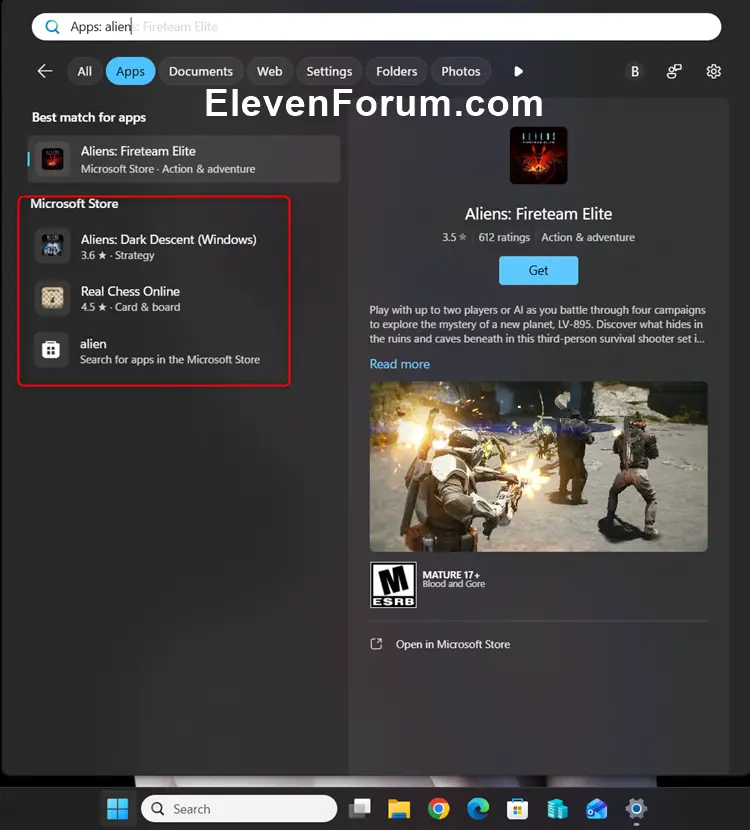Click the Aliens: Fireteam Elite cover art
750x830 pixels.
[x=538, y=155]
